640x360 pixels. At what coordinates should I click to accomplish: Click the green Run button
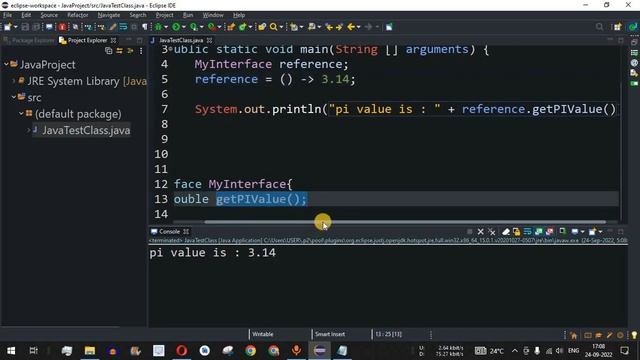[x=176, y=27]
